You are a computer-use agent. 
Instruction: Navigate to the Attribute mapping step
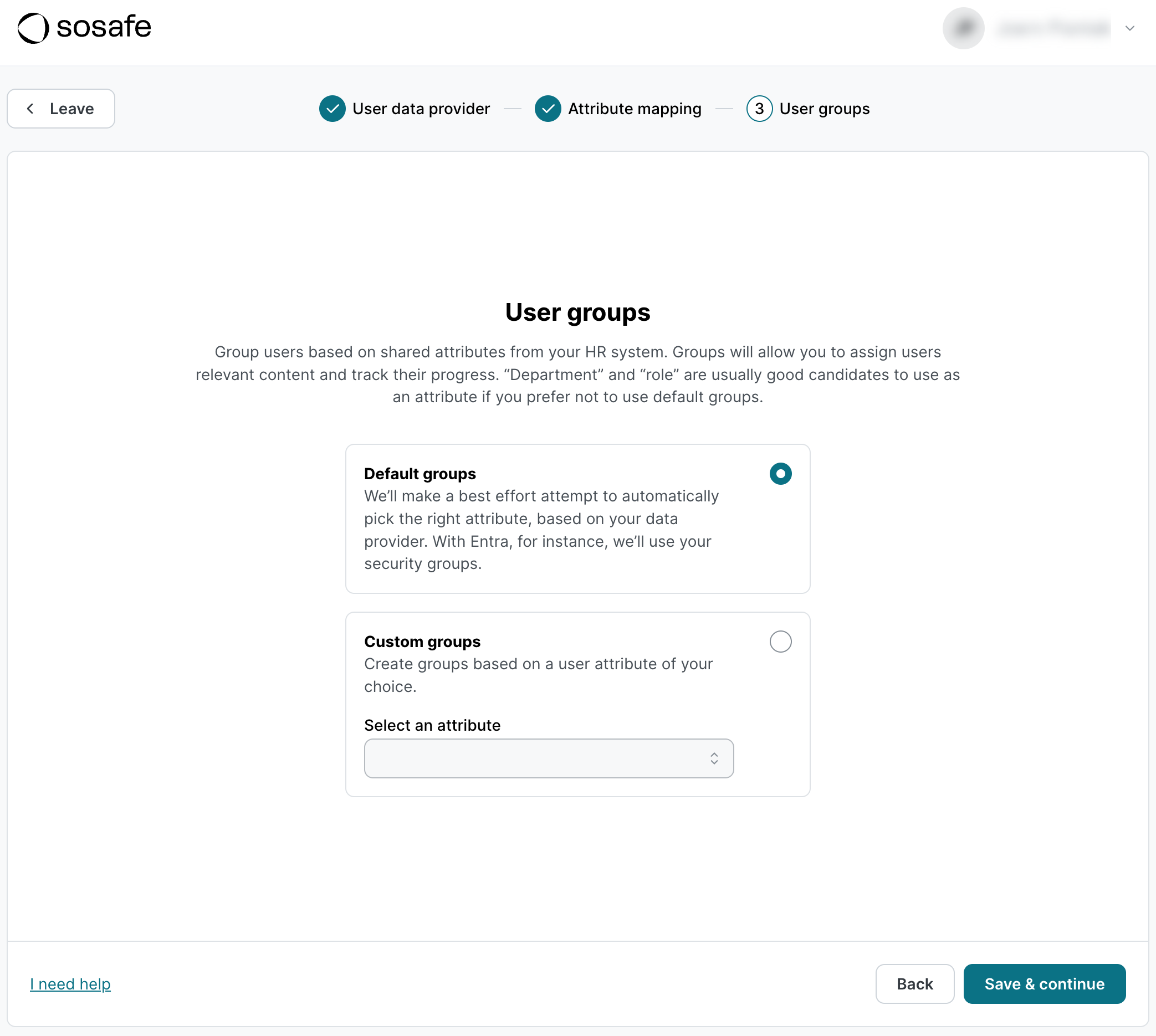pos(634,108)
